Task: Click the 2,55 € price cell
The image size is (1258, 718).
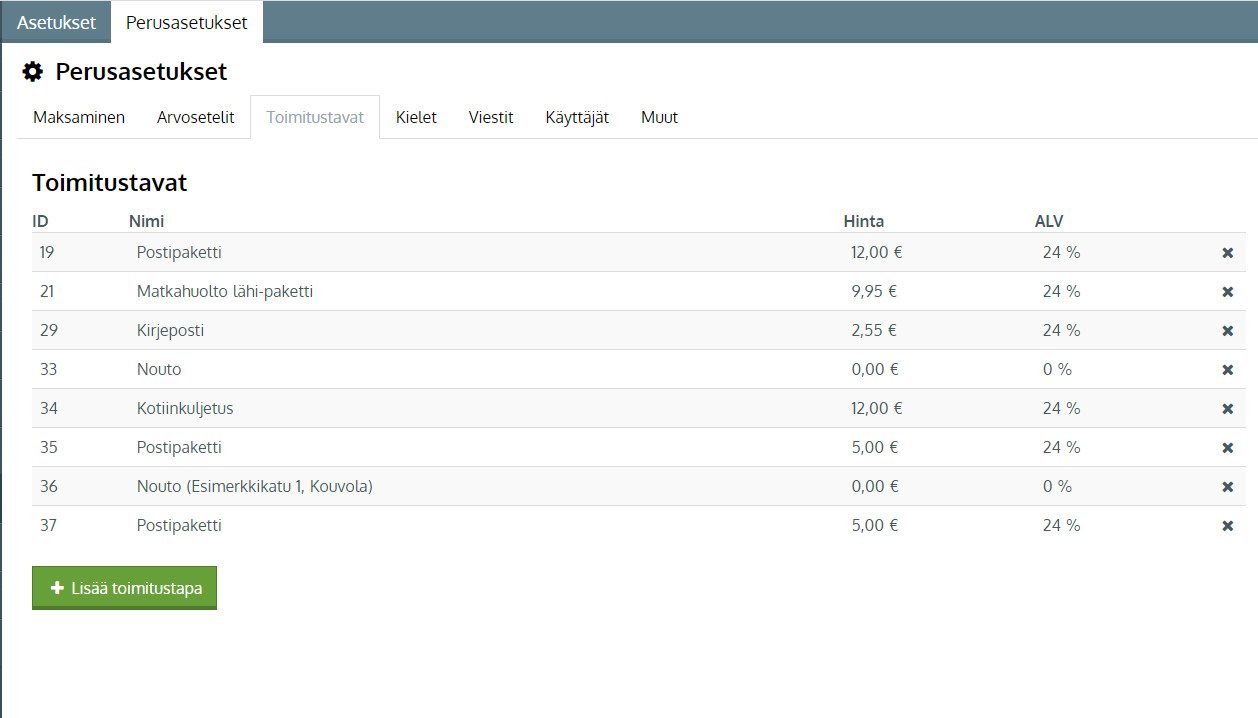Action: tap(874, 330)
